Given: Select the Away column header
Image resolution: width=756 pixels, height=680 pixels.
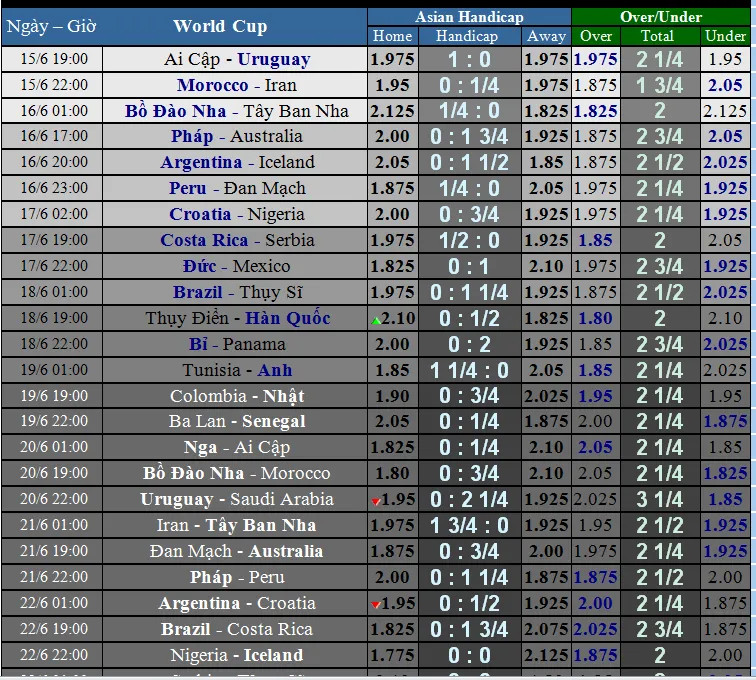Looking at the screenshot, I should tap(546, 36).
